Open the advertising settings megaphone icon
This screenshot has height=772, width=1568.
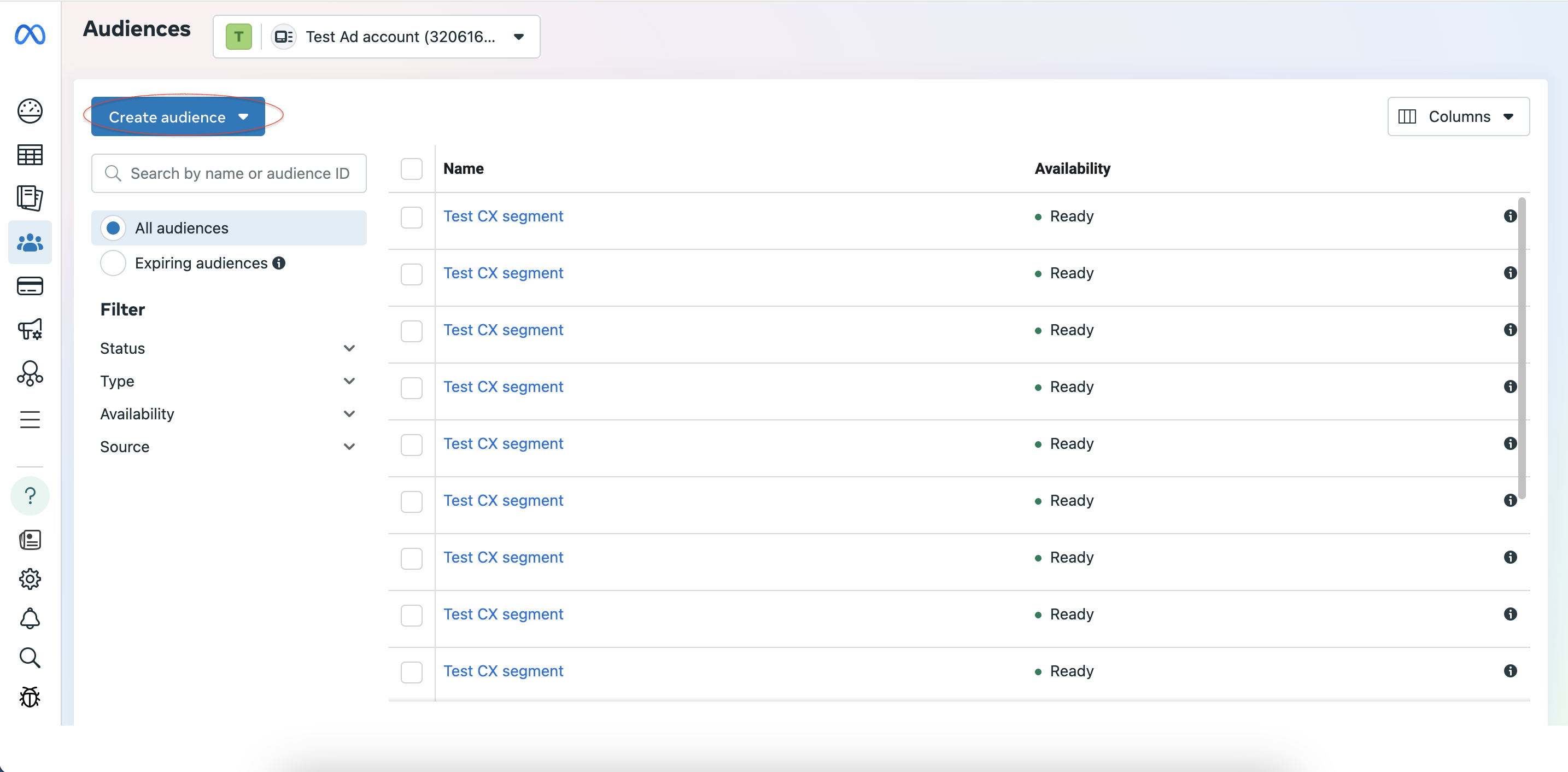pyautogui.click(x=30, y=329)
